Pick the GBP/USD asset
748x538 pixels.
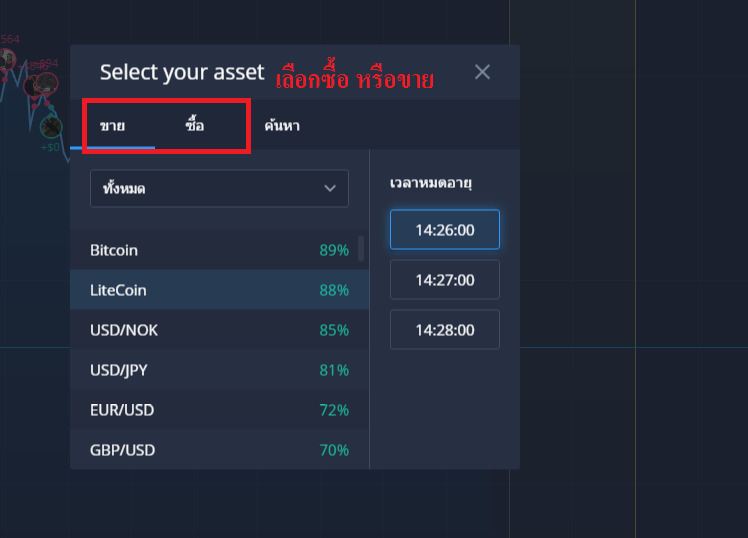(x=219, y=449)
